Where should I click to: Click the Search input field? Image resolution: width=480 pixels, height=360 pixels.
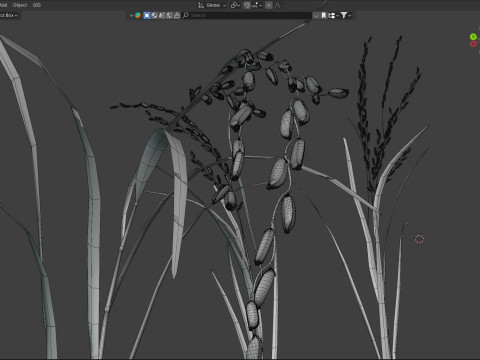tap(247, 15)
